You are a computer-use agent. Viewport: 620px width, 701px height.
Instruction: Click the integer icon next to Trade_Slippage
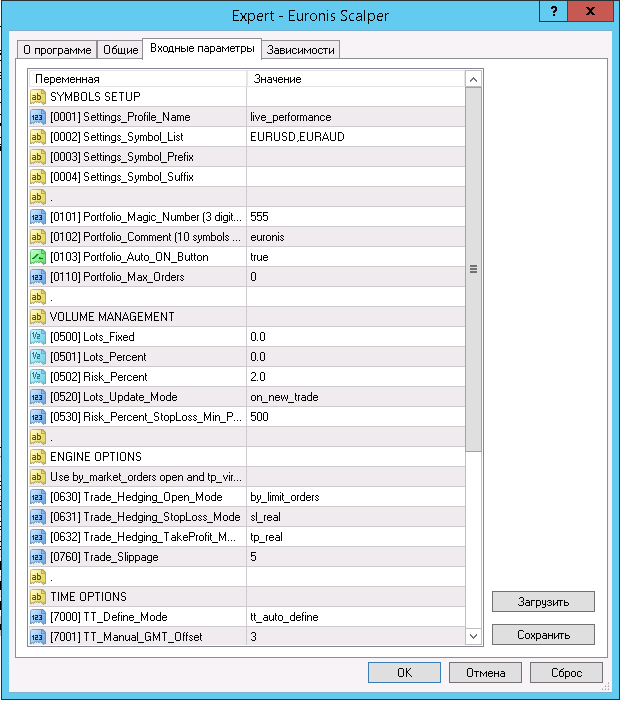click(38, 557)
